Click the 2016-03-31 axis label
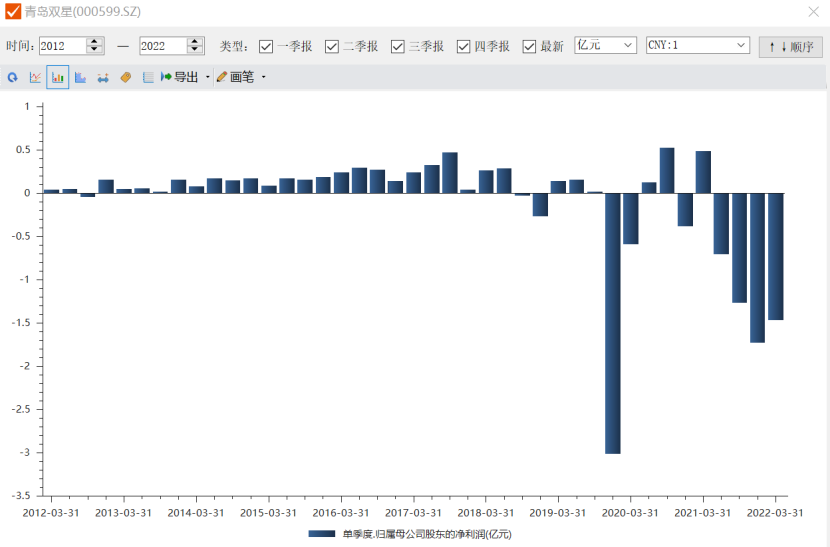 pyautogui.click(x=341, y=513)
